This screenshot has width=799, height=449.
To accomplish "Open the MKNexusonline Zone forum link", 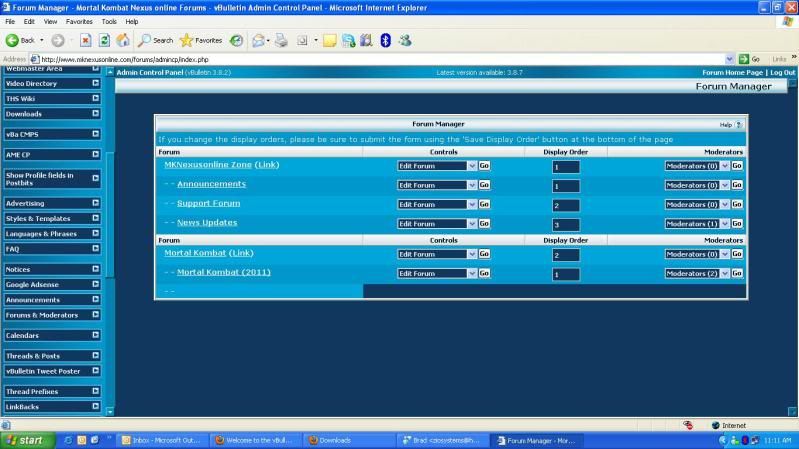I will coord(208,165).
